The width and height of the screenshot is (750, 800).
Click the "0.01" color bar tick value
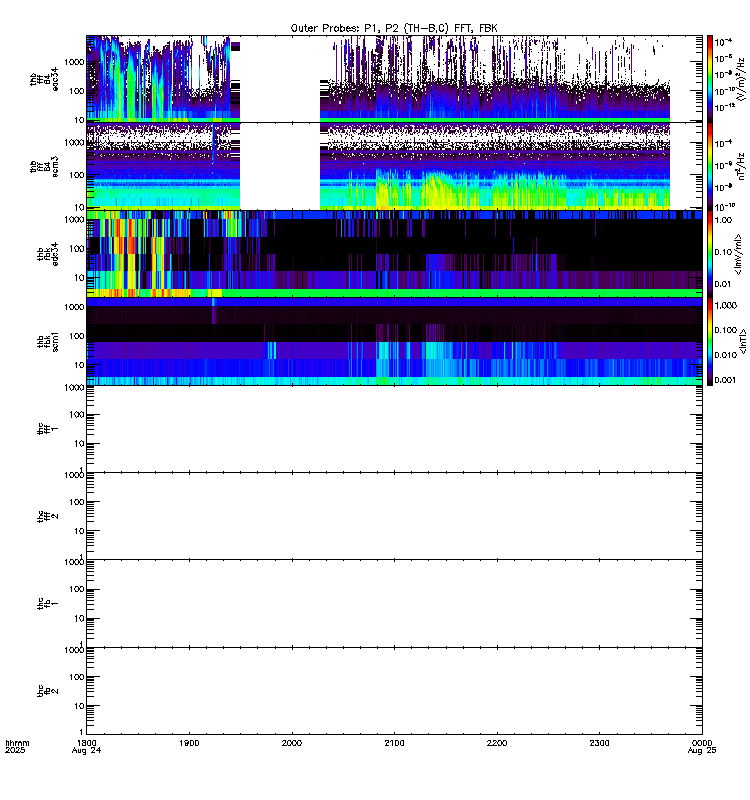tap(723, 284)
